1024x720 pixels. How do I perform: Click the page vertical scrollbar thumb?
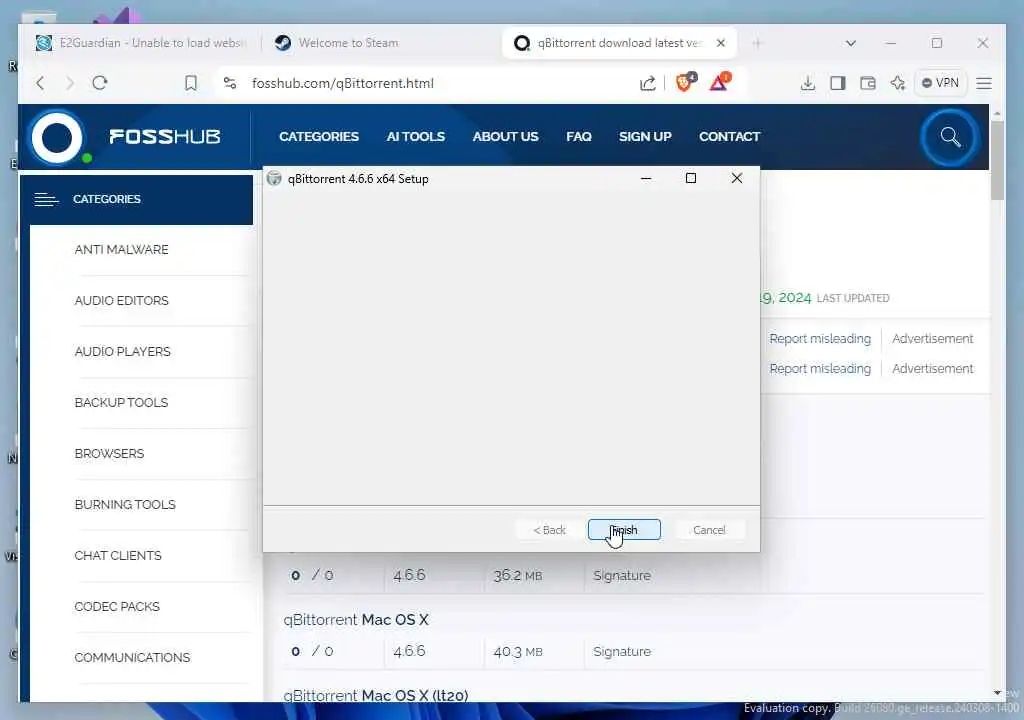pos(997,160)
